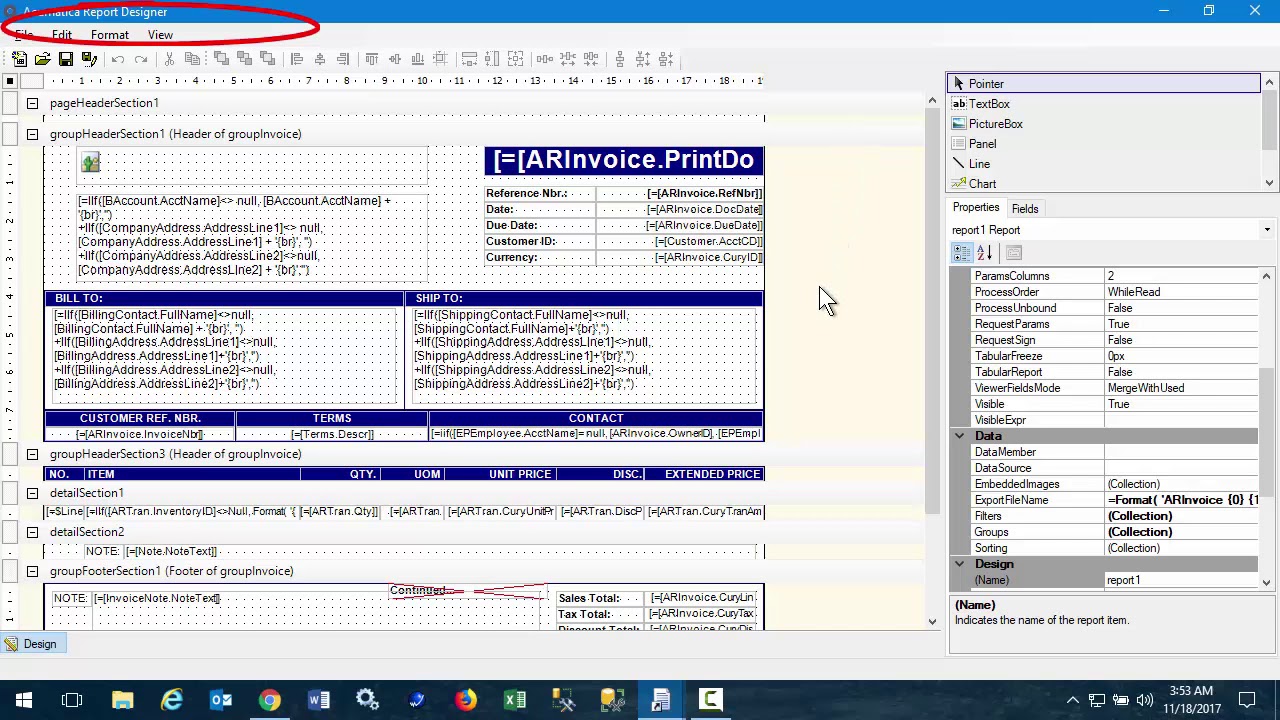1280x720 pixels.
Task: Click the Bring to Front icon
Action: (x=221, y=59)
